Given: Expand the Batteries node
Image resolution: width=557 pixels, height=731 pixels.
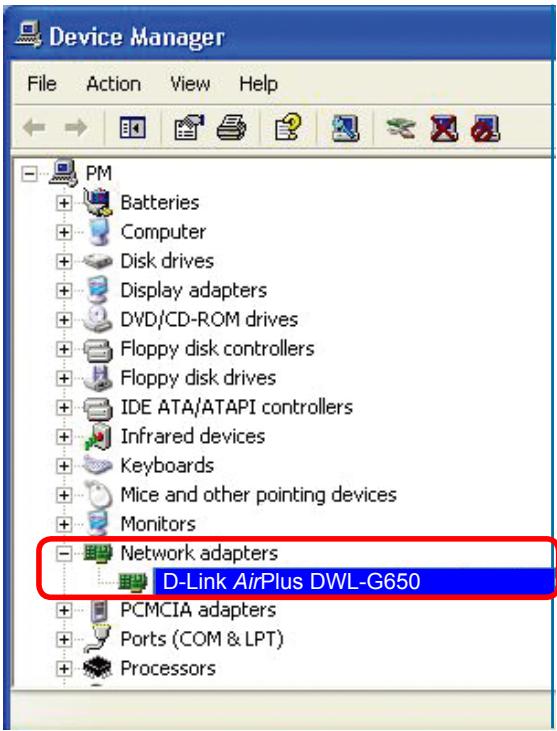Looking at the screenshot, I should pos(64,203).
